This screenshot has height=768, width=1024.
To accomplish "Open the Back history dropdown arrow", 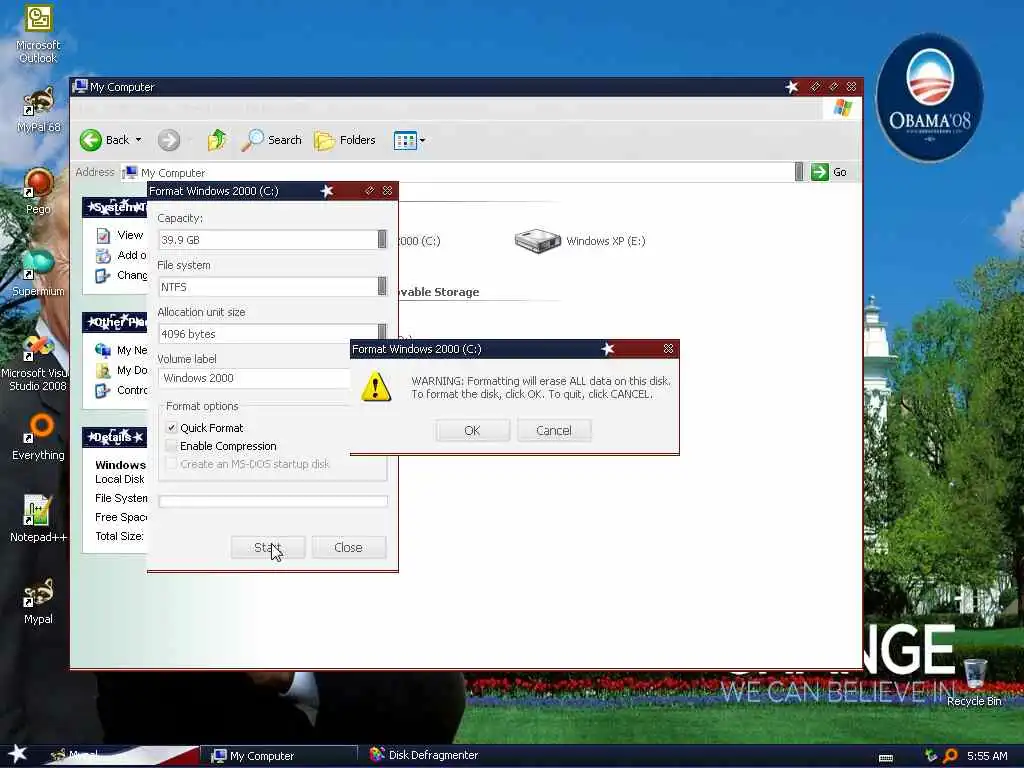I will pos(138,140).
